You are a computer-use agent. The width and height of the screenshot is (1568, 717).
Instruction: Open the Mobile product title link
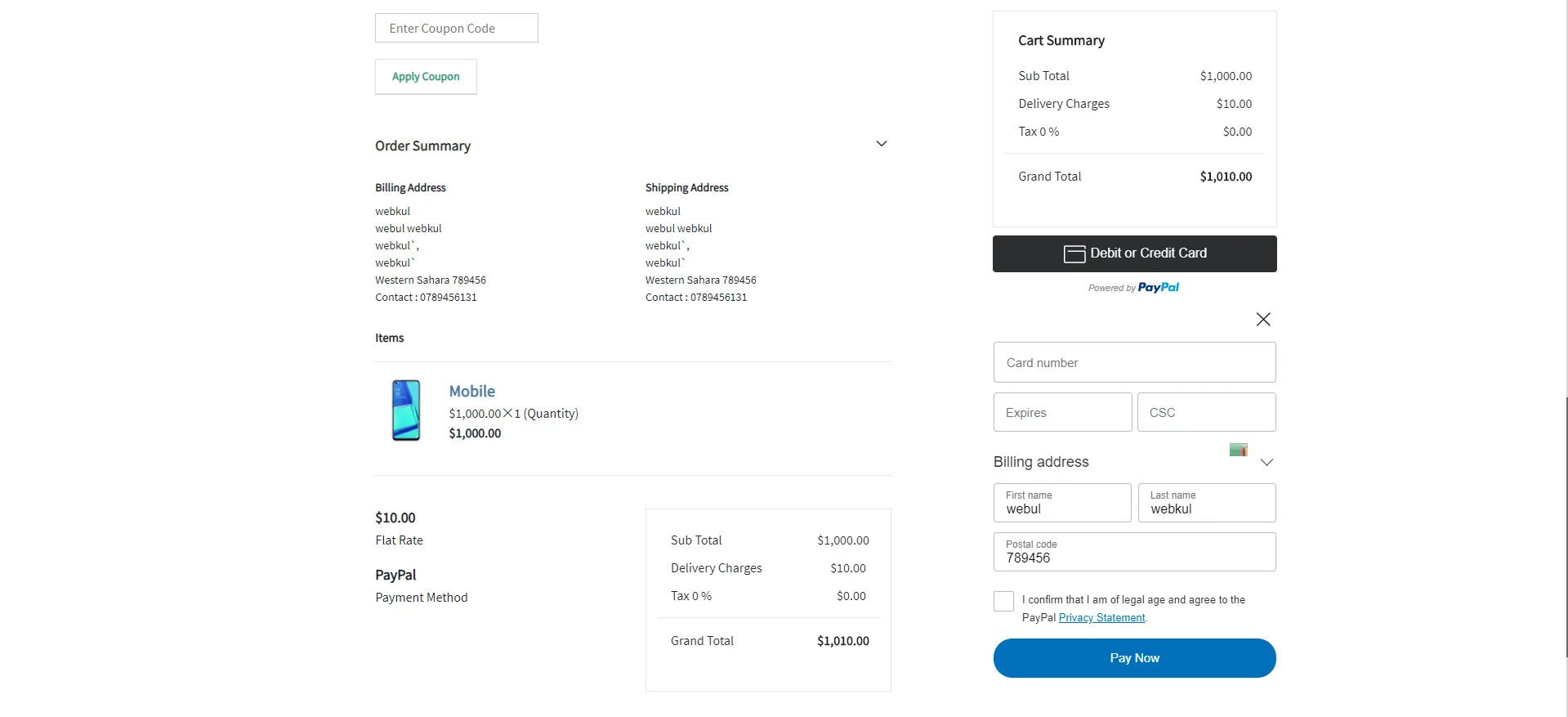471,392
